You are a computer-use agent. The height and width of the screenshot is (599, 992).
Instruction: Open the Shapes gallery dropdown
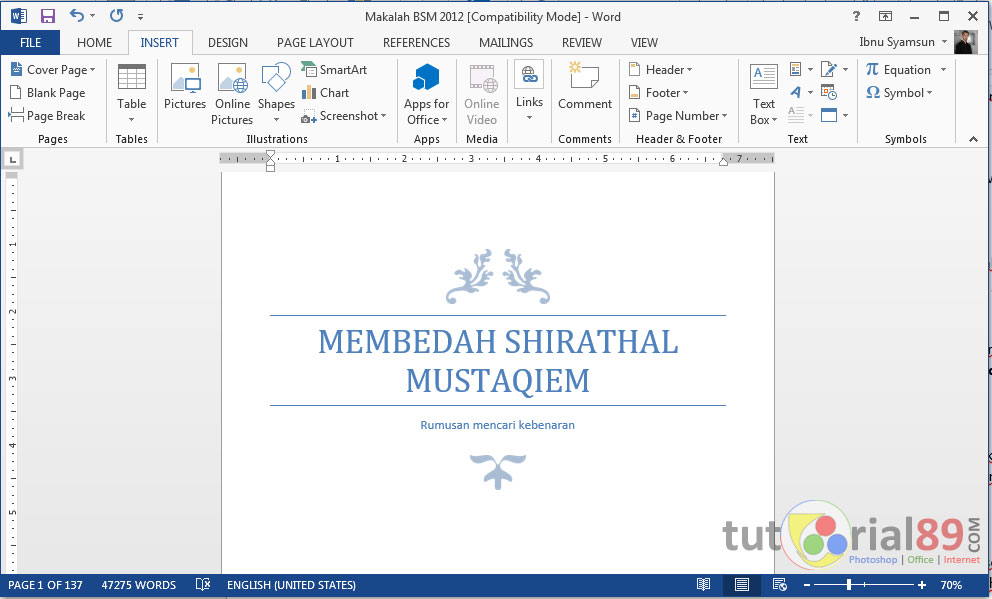pos(276,120)
